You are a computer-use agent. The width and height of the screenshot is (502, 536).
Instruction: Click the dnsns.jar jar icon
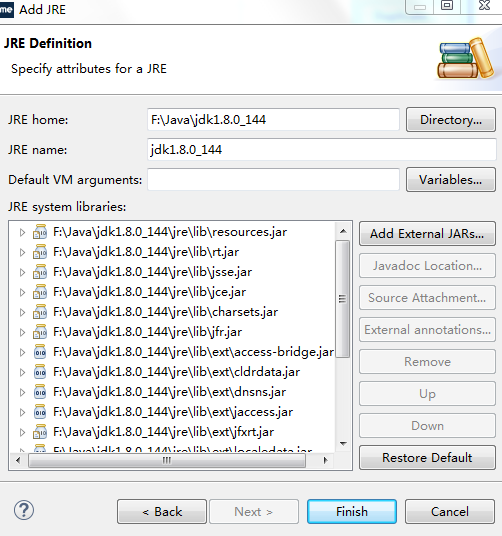point(40,392)
